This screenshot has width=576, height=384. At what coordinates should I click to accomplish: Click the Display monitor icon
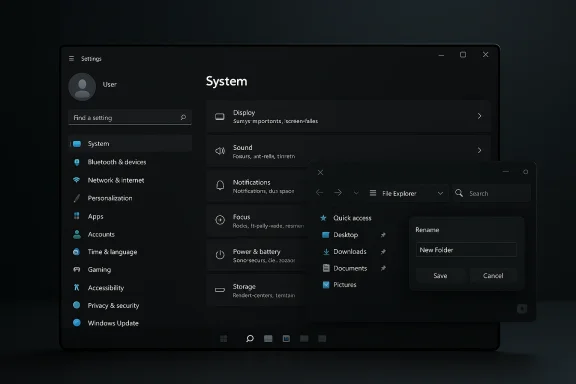point(220,116)
